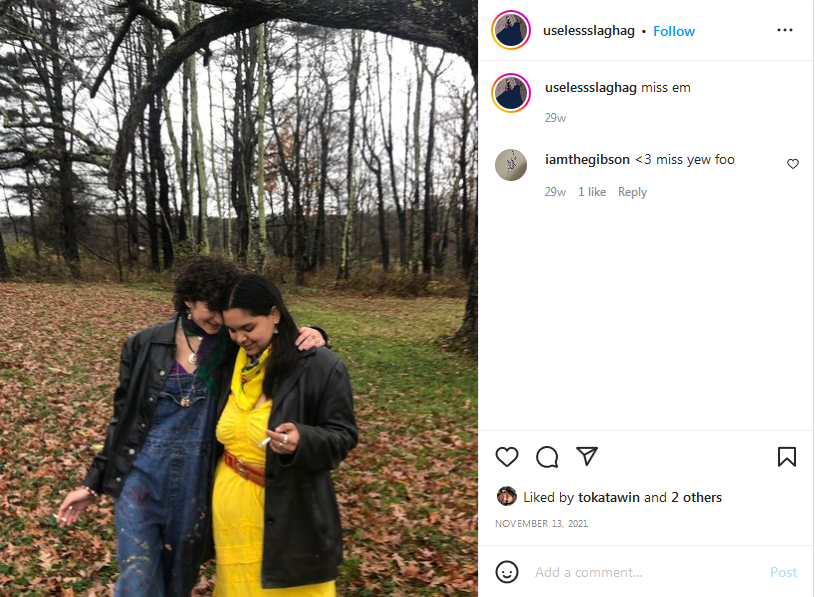
Task: Open the tokatawin profile link
Action: coord(609,497)
